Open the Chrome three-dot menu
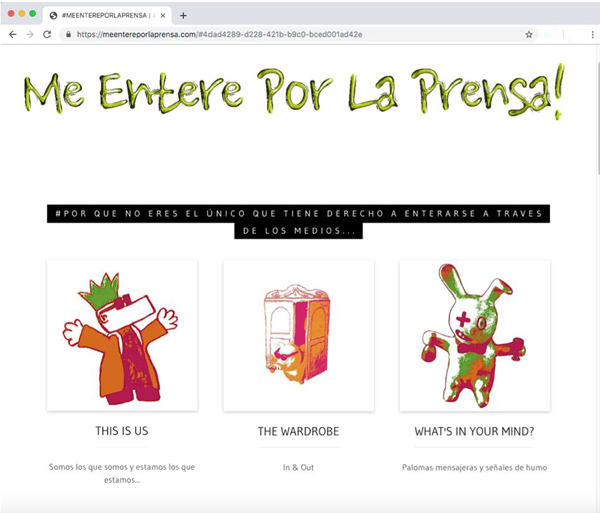 click(x=592, y=35)
